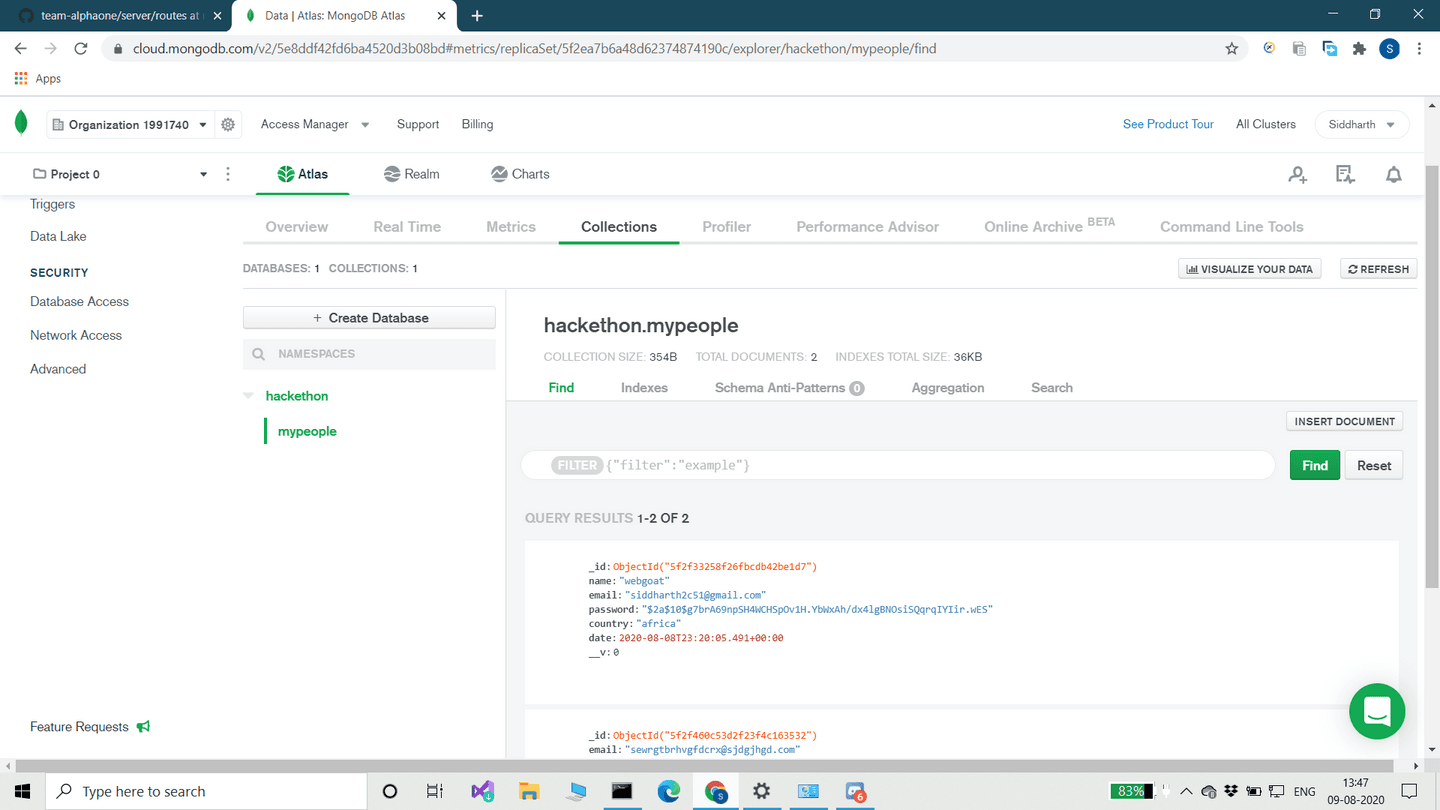This screenshot has height=810, width=1440.
Task: Open Chrome profile avatar S
Action: click(1389, 48)
